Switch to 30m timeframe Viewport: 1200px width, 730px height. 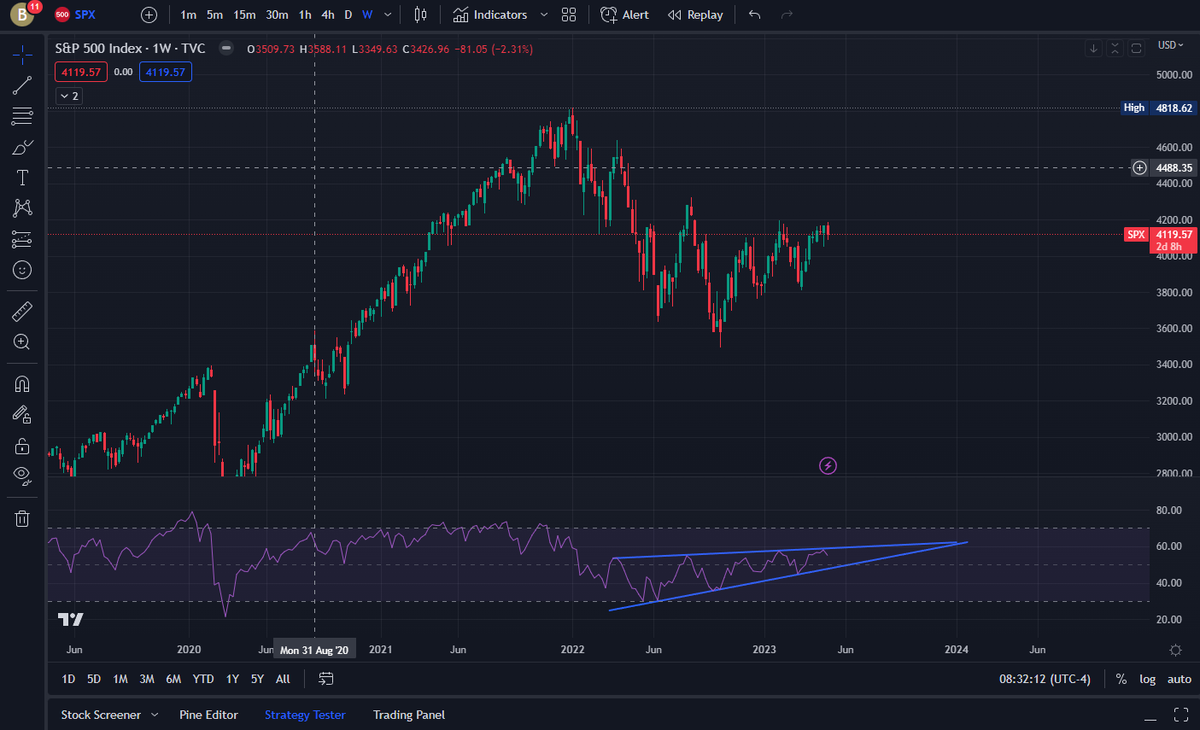[x=277, y=15]
